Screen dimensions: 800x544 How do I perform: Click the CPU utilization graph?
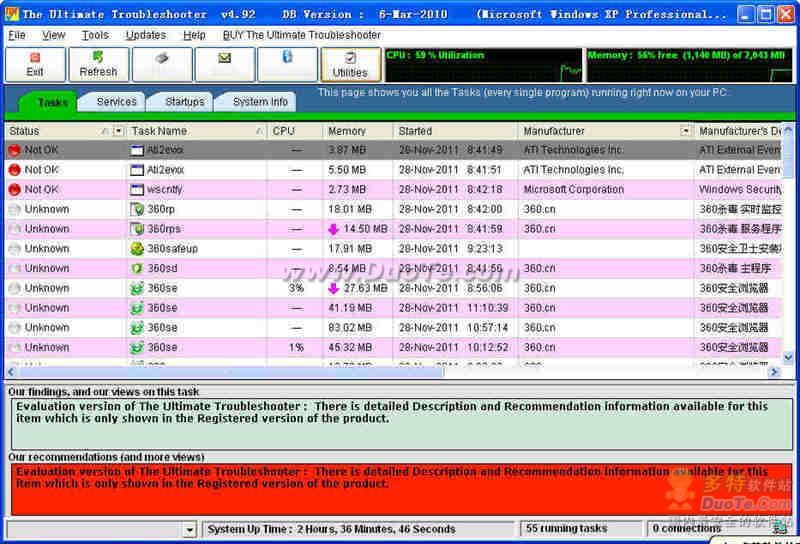pyautogui.click(x=483, y=65)
